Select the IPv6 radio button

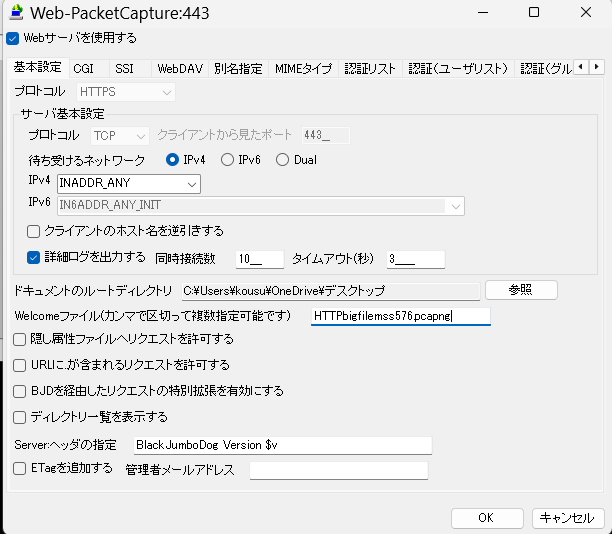[228, 160]
